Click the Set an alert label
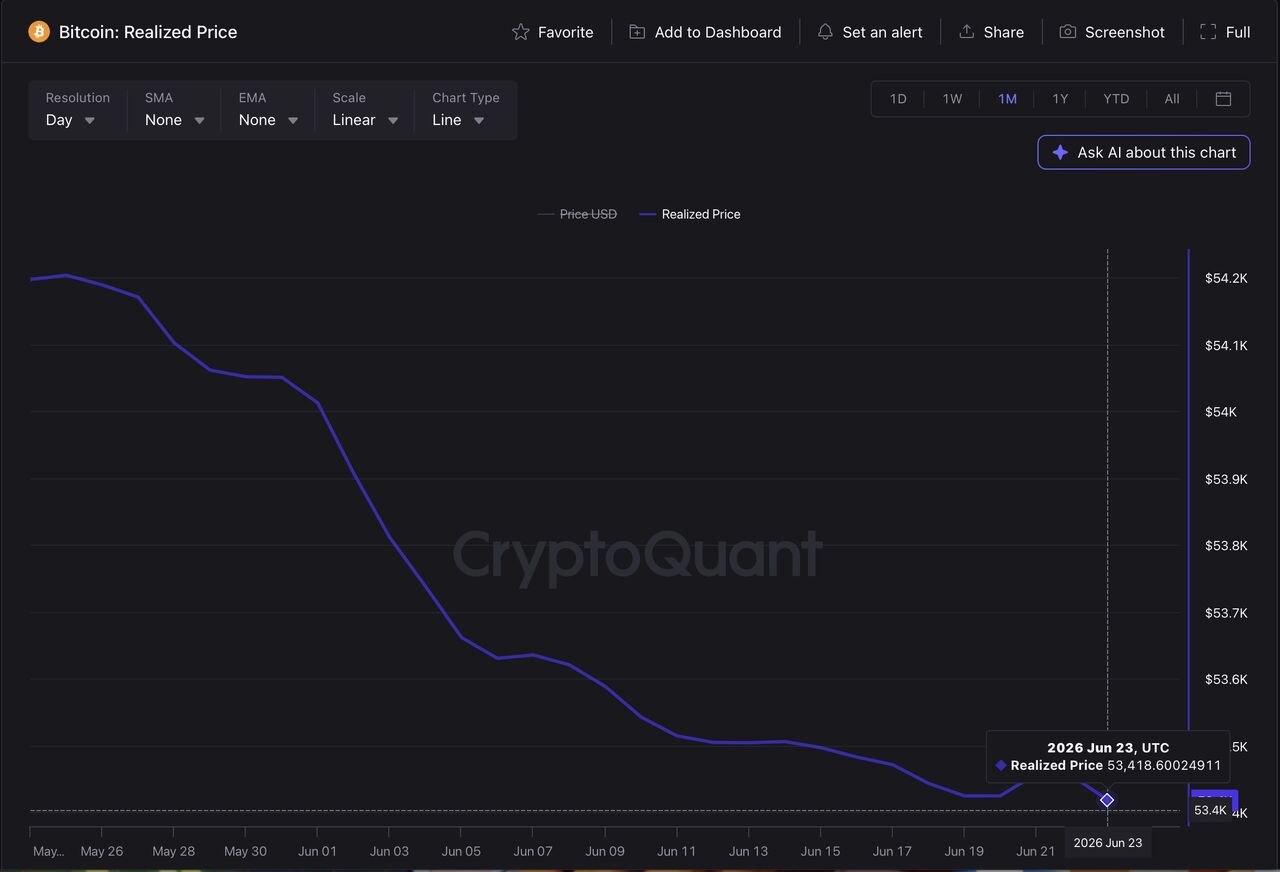The height and width of the screenshot is (872, 1280). [x=883, y=32]
